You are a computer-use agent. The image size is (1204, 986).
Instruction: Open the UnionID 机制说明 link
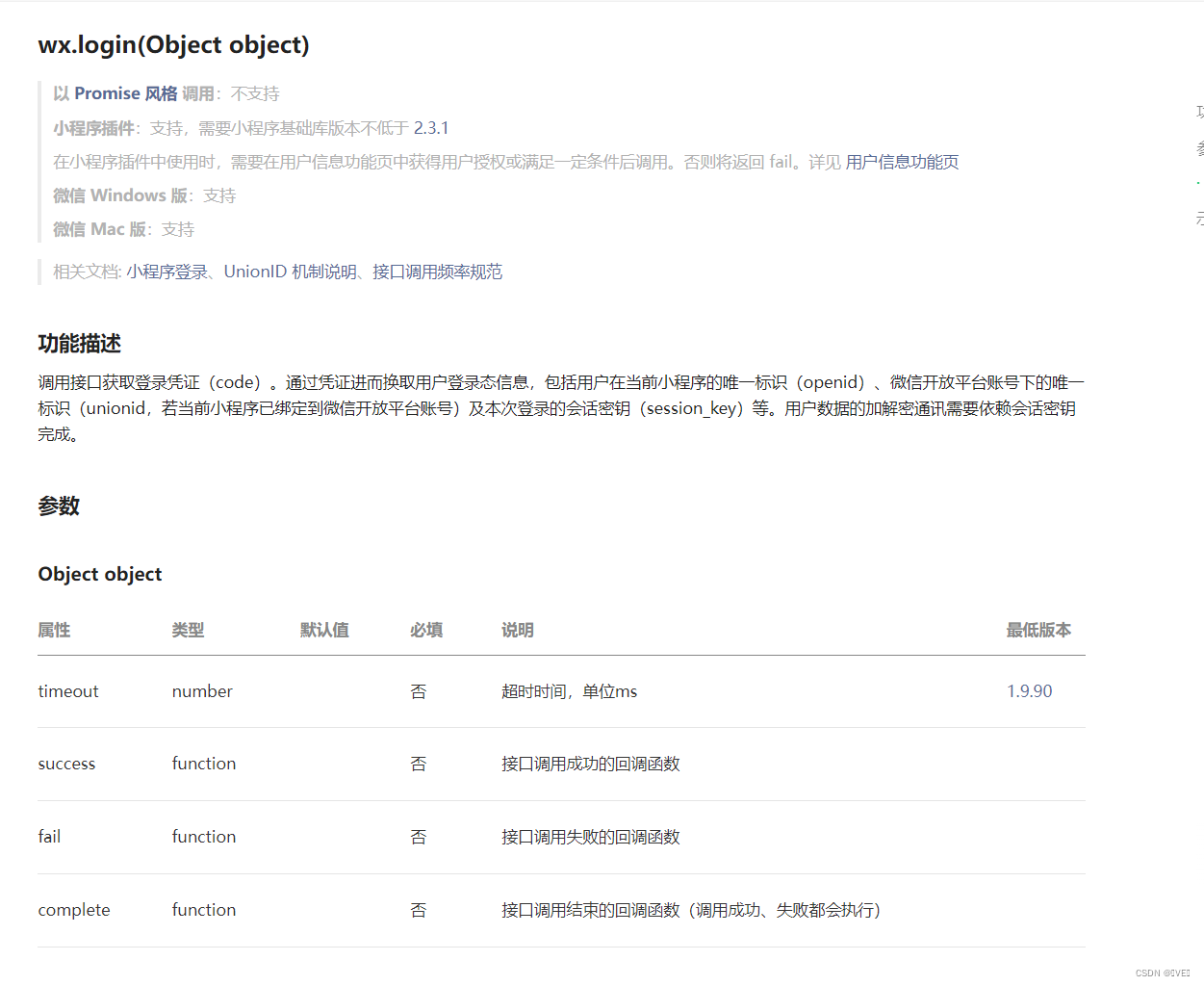[291, 272]
